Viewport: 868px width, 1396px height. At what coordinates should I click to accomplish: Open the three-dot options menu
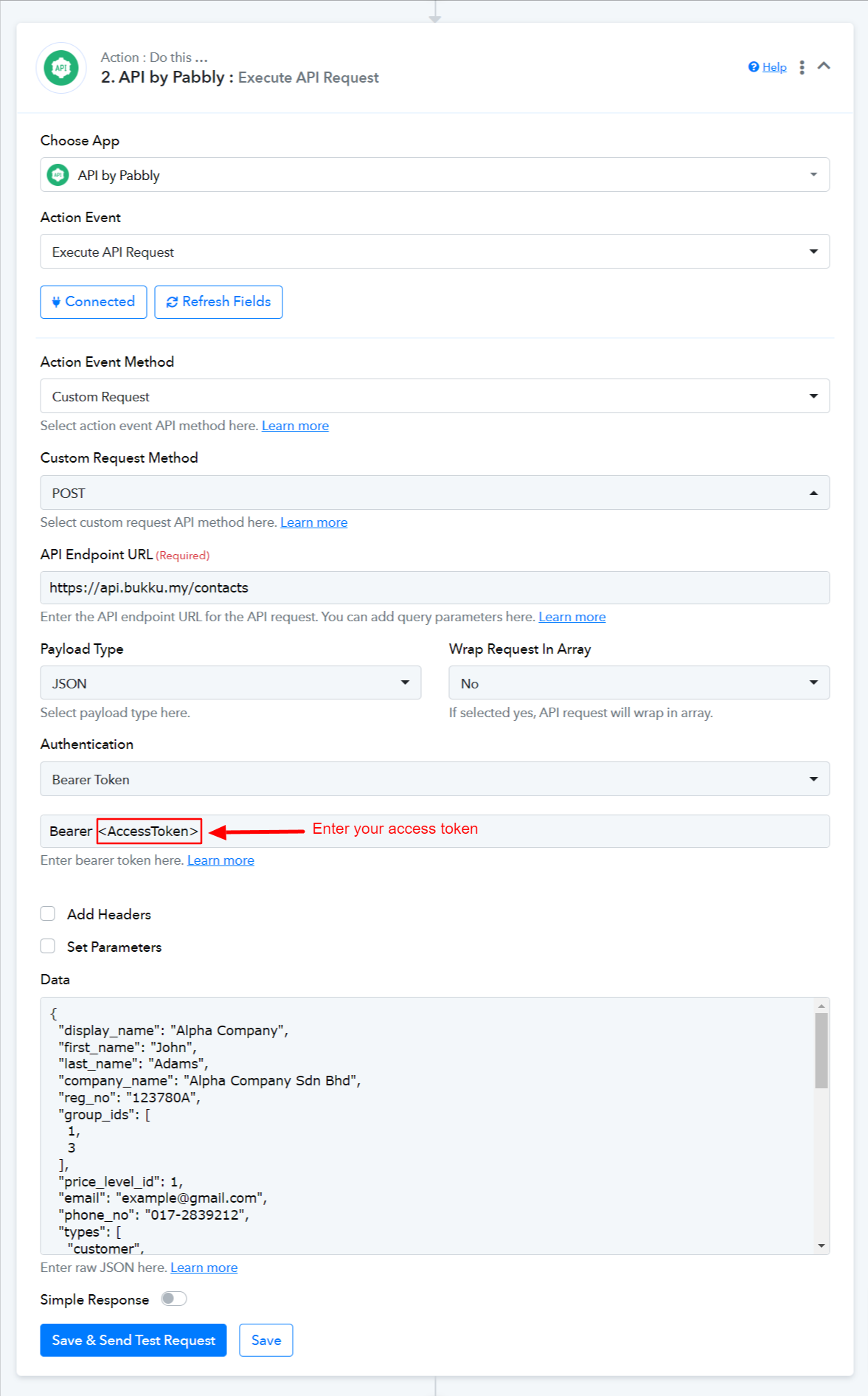click(x=802, y=67)
